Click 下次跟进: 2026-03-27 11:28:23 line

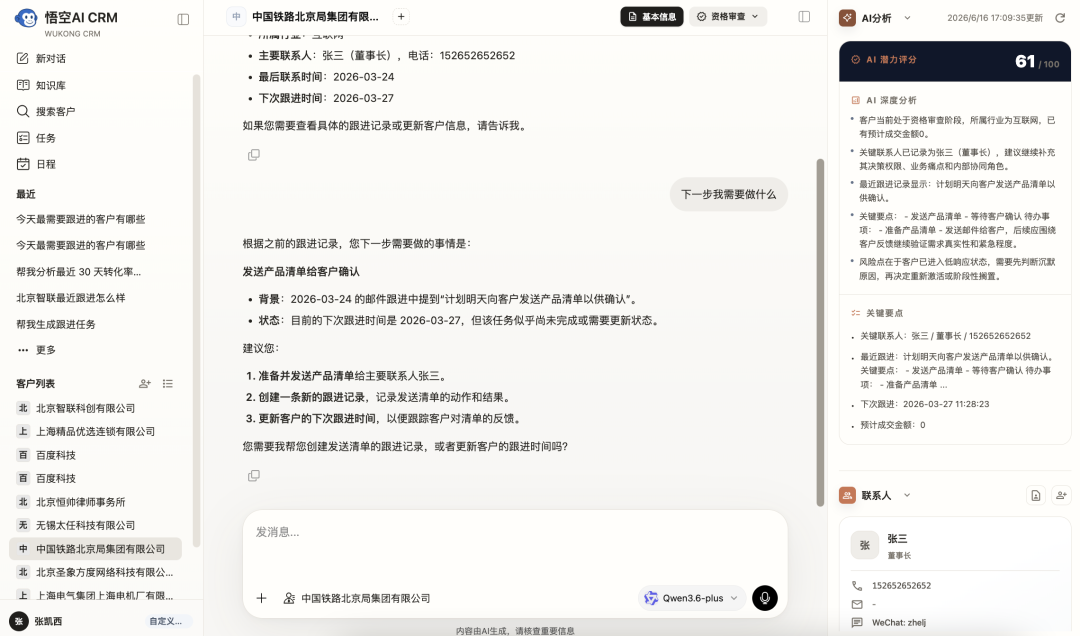point(924,404)
